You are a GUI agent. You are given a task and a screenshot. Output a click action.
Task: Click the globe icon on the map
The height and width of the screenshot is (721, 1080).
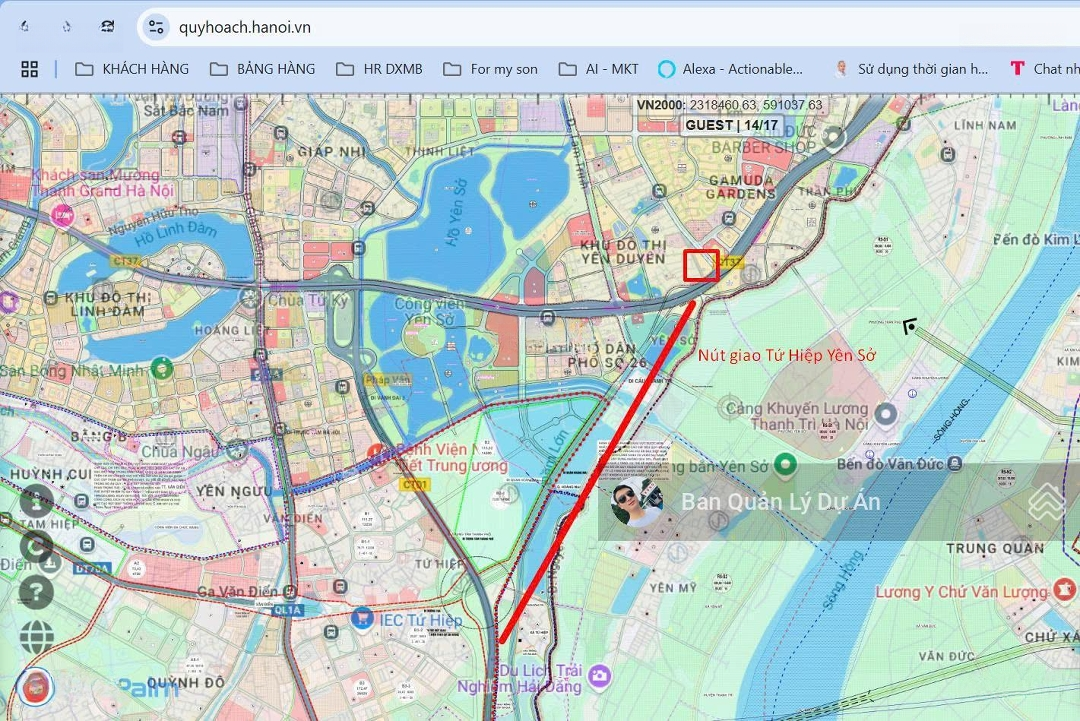(37, 637)
